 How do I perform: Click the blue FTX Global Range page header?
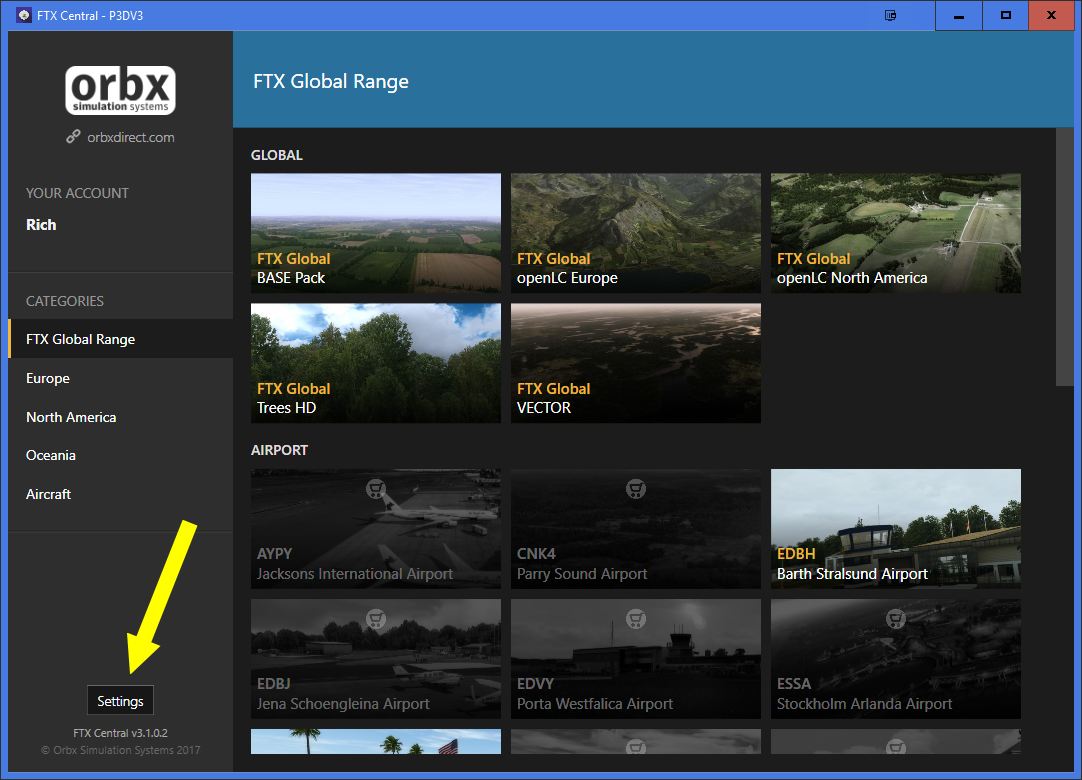pos(653,79)
